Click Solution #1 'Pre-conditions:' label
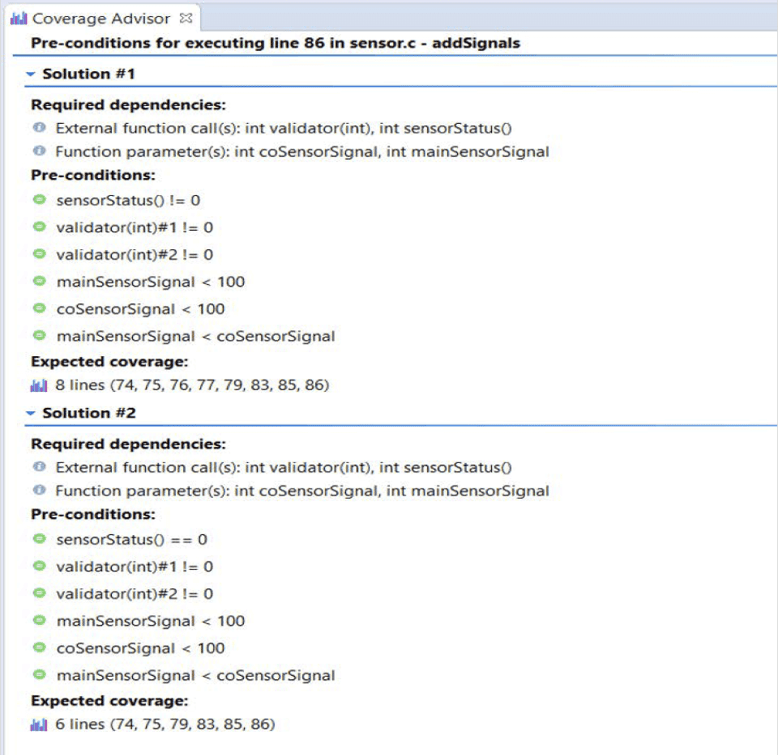This screenshot has width=778, height=756. point(93,175)
